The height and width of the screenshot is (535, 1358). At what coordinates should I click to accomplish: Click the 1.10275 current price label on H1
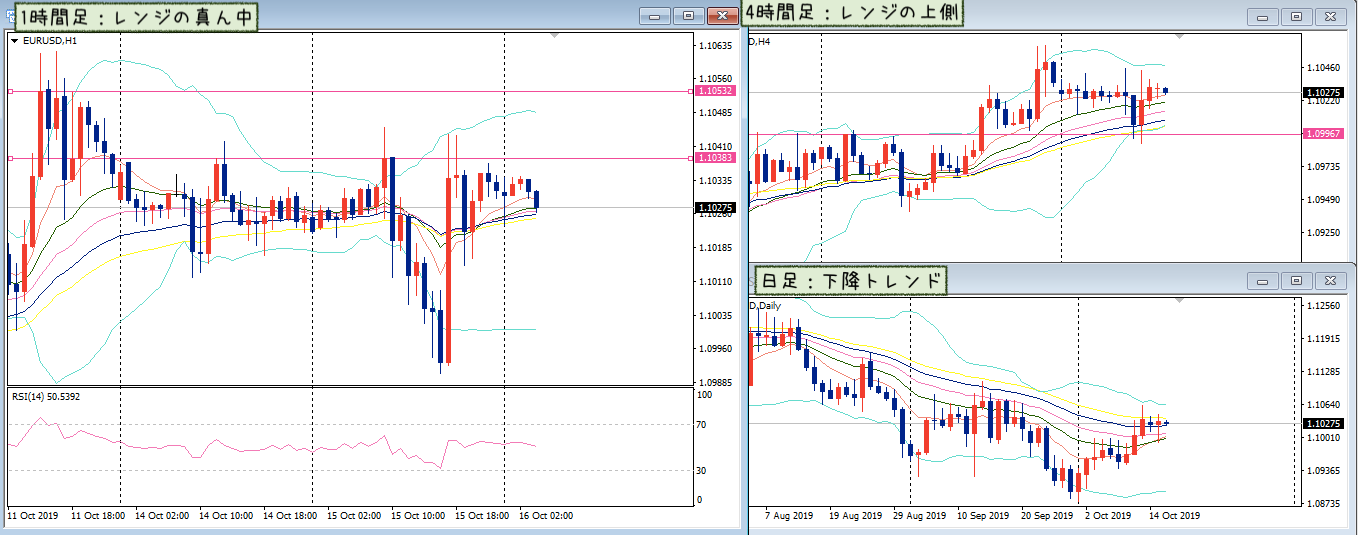tap(716, 207)
